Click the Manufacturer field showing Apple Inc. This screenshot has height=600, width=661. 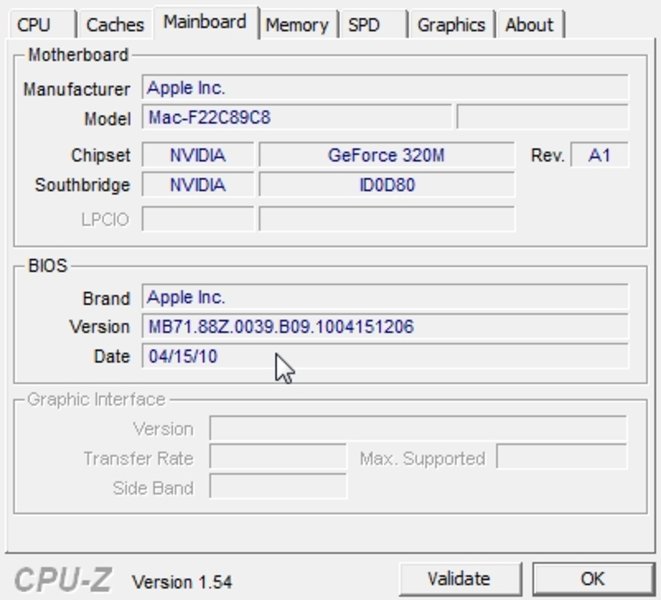(x=384, y=87)
